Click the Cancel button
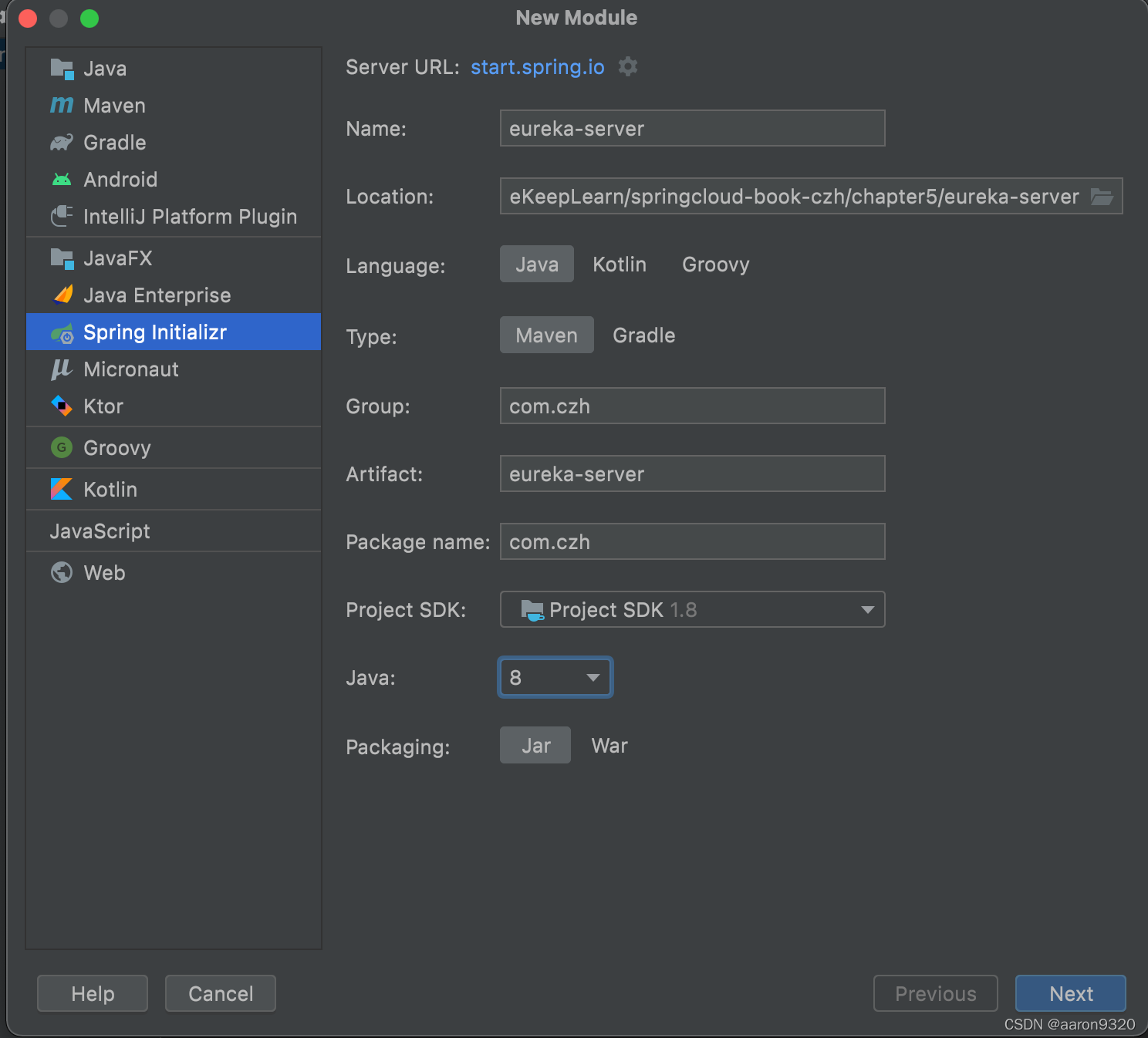Screen dimensions: 1148x1038 click(221, 994)
